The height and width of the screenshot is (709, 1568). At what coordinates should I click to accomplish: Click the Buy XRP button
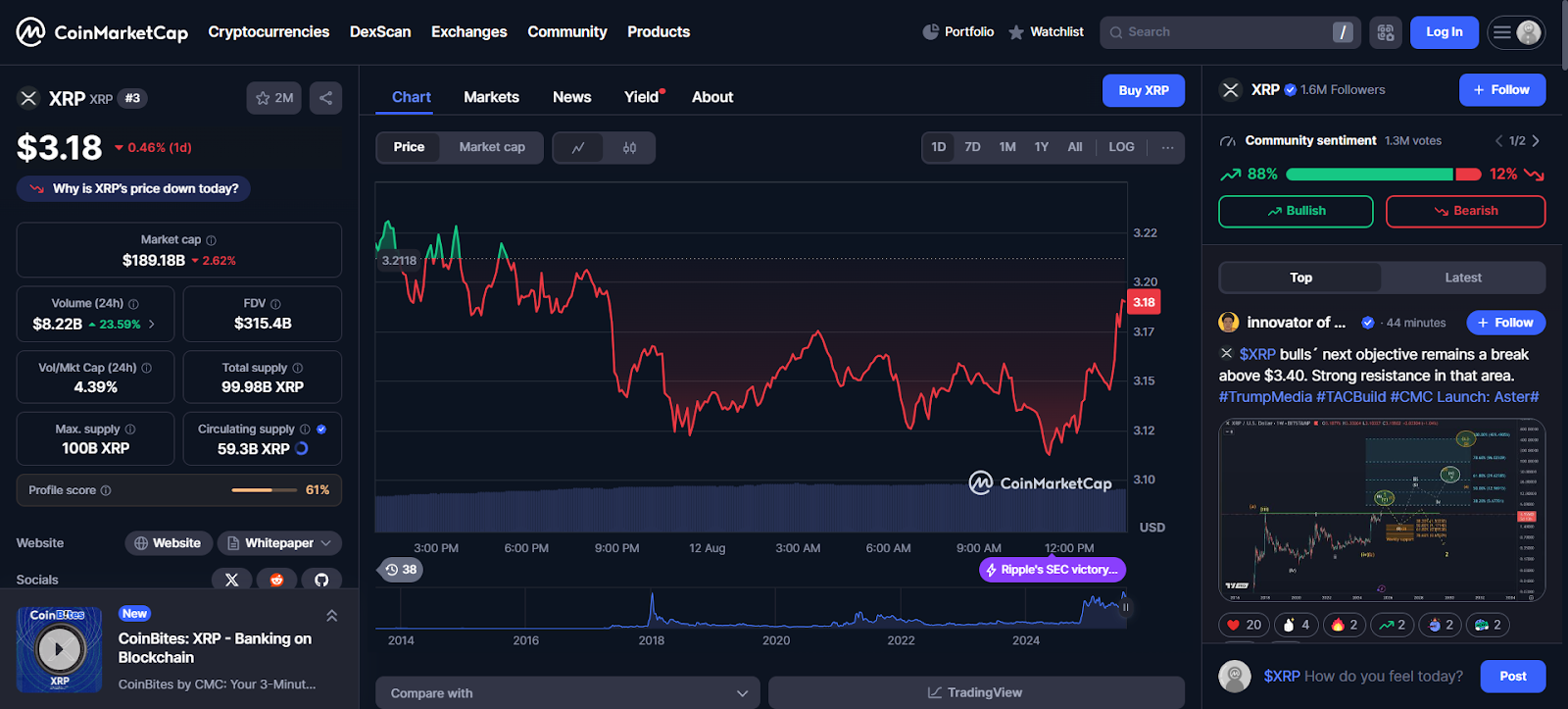[1143, 90]
